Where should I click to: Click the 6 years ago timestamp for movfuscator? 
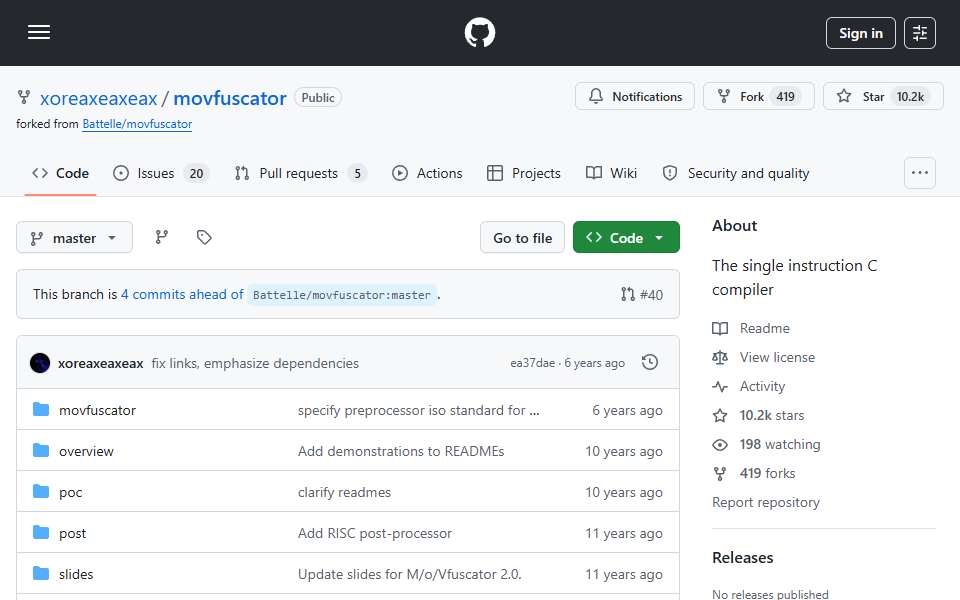(627, 410)
